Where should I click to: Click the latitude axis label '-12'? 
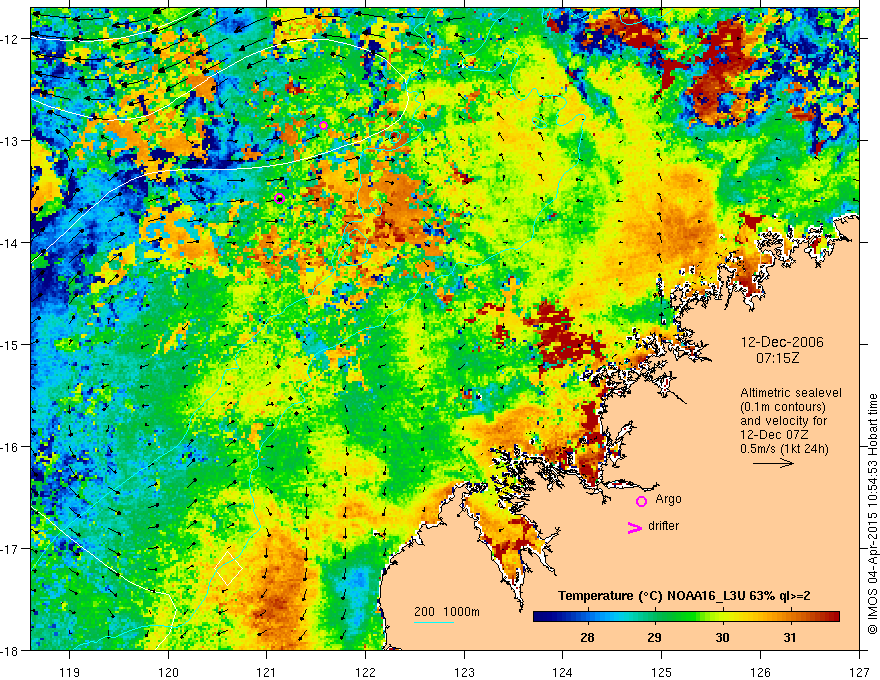[10, 39]
